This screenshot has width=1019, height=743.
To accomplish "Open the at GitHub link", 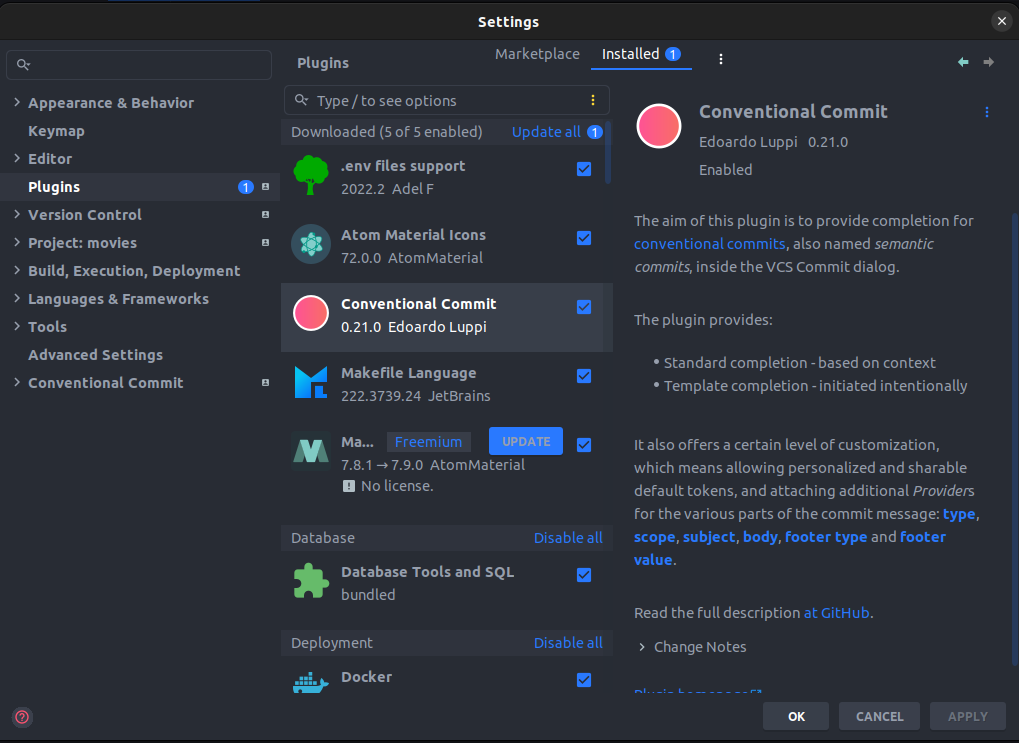I will coord(836,613).
